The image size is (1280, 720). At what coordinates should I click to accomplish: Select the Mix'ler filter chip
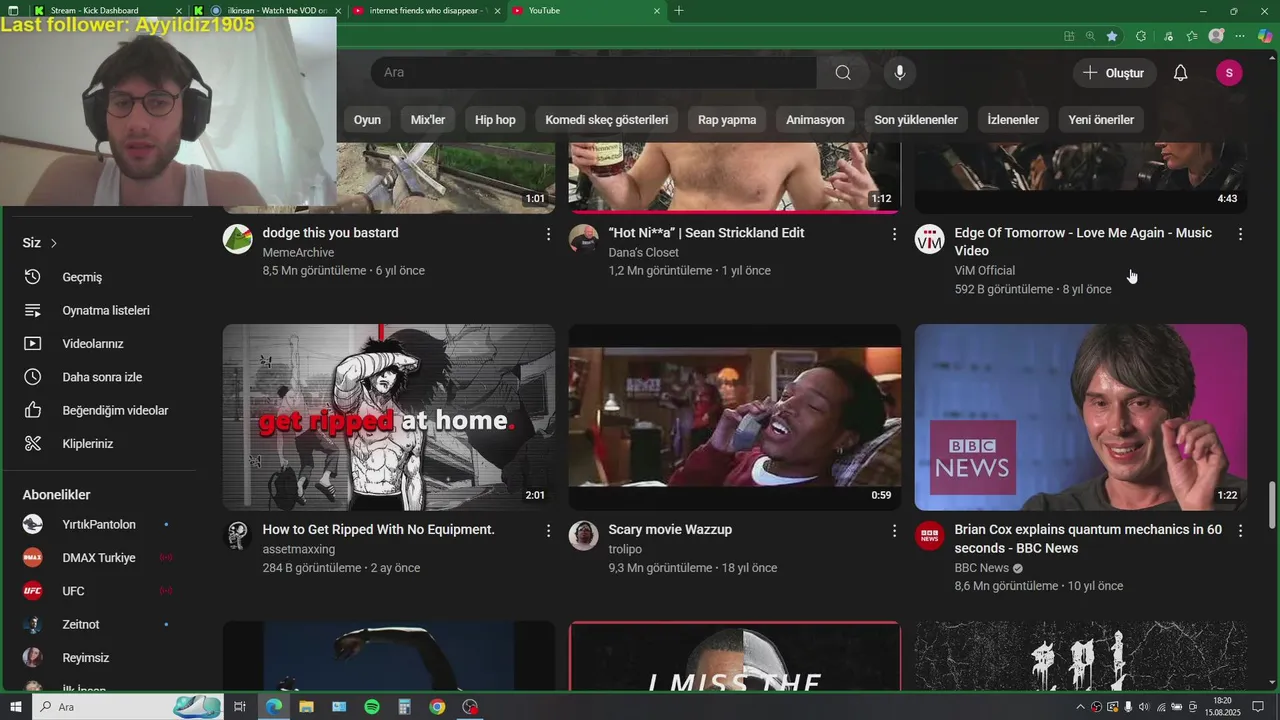428,120
